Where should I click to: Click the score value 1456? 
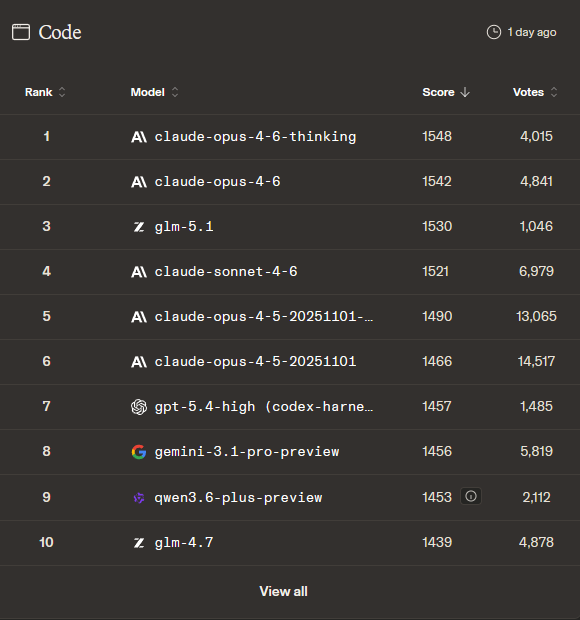pos(437,452)
